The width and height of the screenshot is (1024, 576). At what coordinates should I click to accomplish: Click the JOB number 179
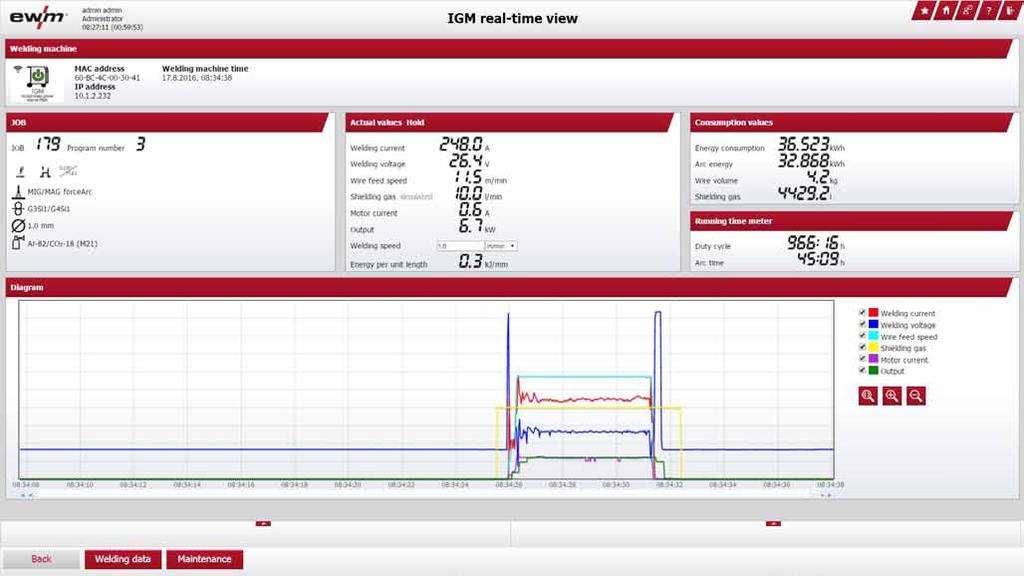[48, 144]
